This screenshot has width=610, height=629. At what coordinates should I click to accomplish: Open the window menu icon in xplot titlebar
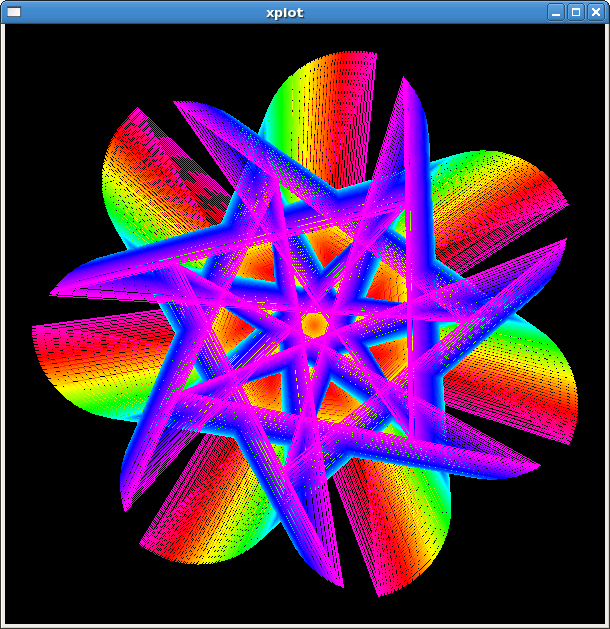coord(14,12)
